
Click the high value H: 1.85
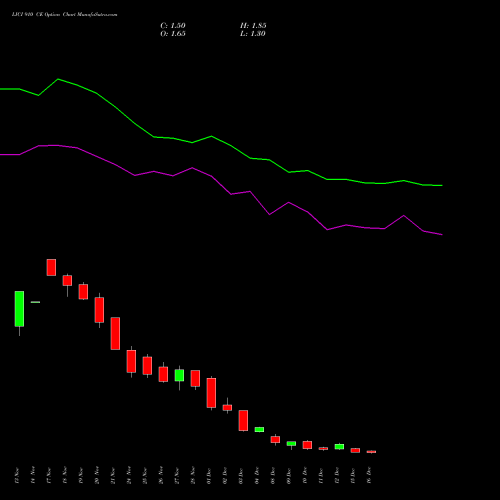tap(253, 26)
